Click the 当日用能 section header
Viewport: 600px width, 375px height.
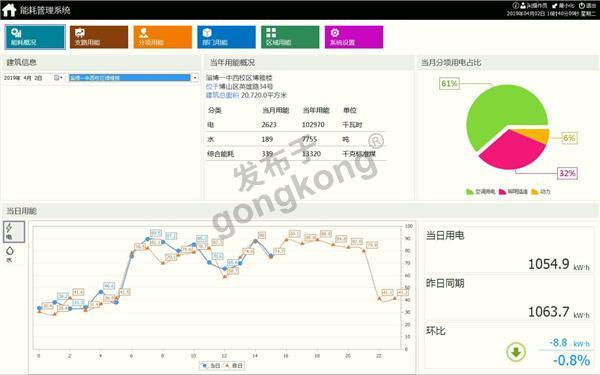300,211
